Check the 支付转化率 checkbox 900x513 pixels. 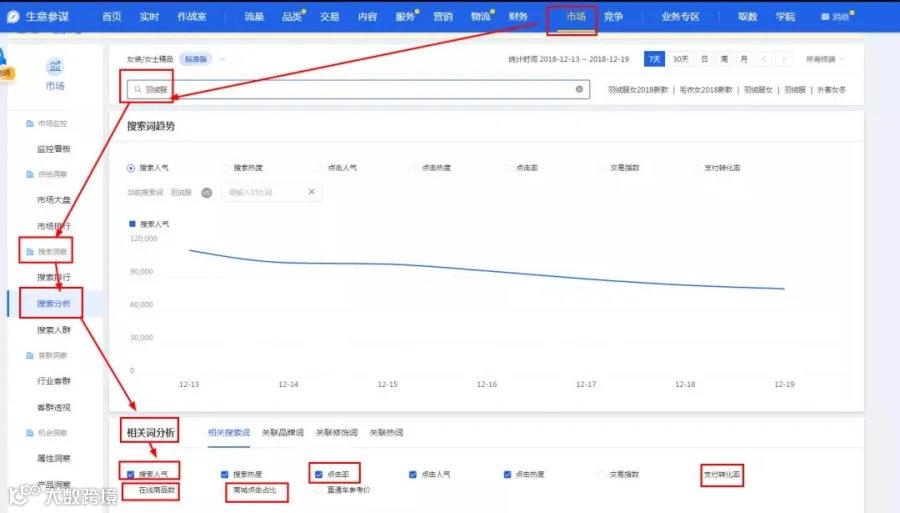point(696,475)
